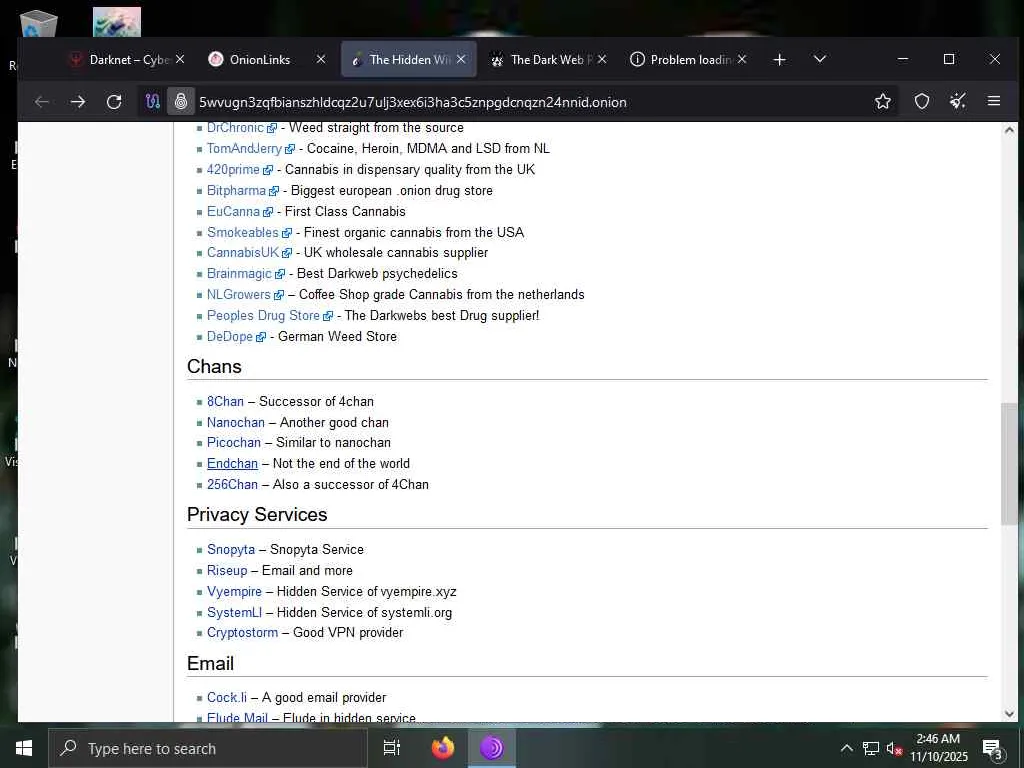Open a new tab with plus button
This screenshot has height=768, width=1024.
(x=779, y=59)
